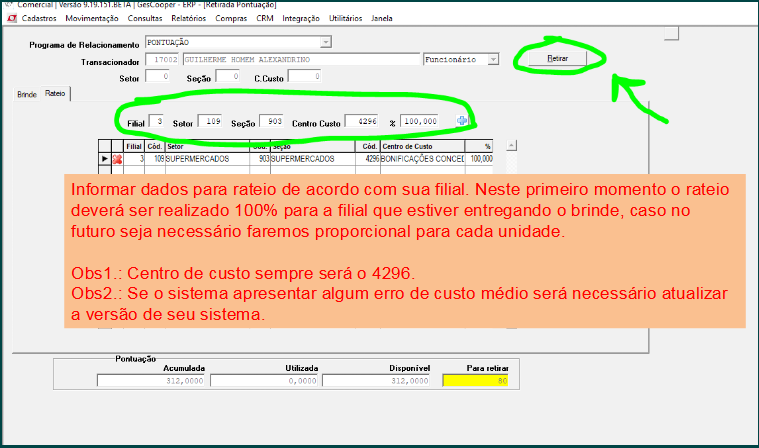The height and width of the screenshot is (448, 759).
Task: Switch to the Brinde tab
Action: point(26,93)
